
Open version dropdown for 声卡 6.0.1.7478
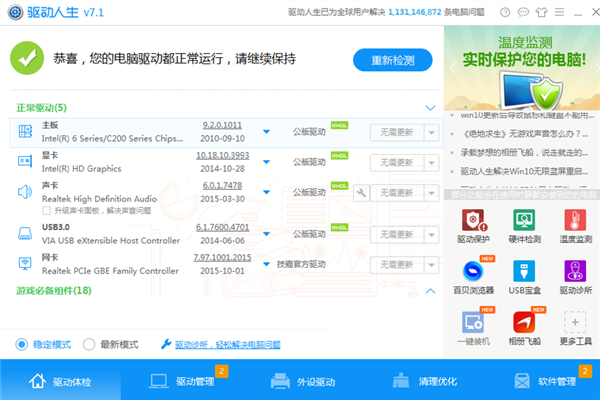pyautogui.click(x=267, y=192)
